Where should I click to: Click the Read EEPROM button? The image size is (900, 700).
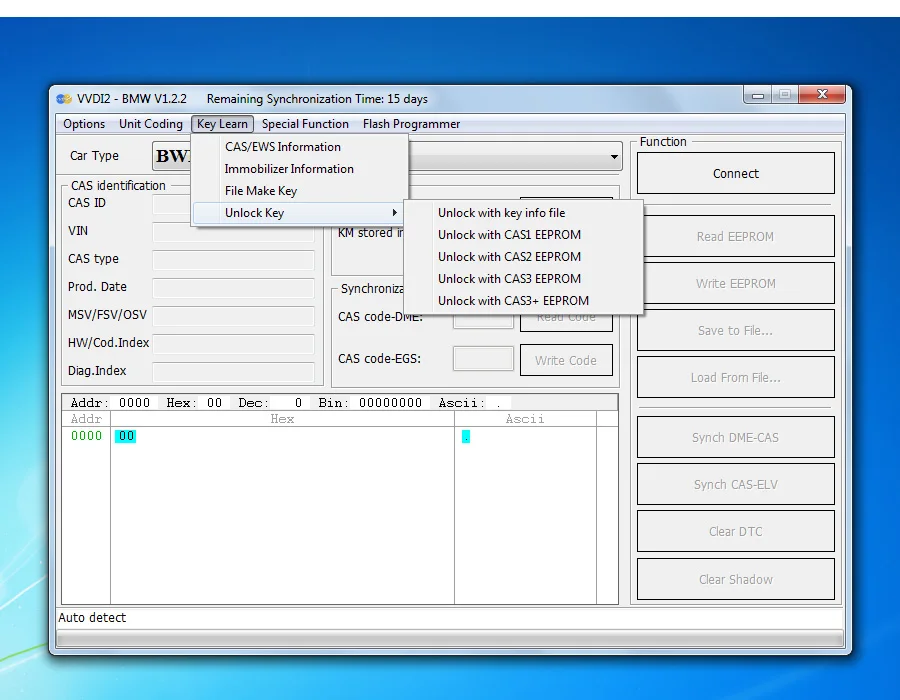[x=735, y=236]
